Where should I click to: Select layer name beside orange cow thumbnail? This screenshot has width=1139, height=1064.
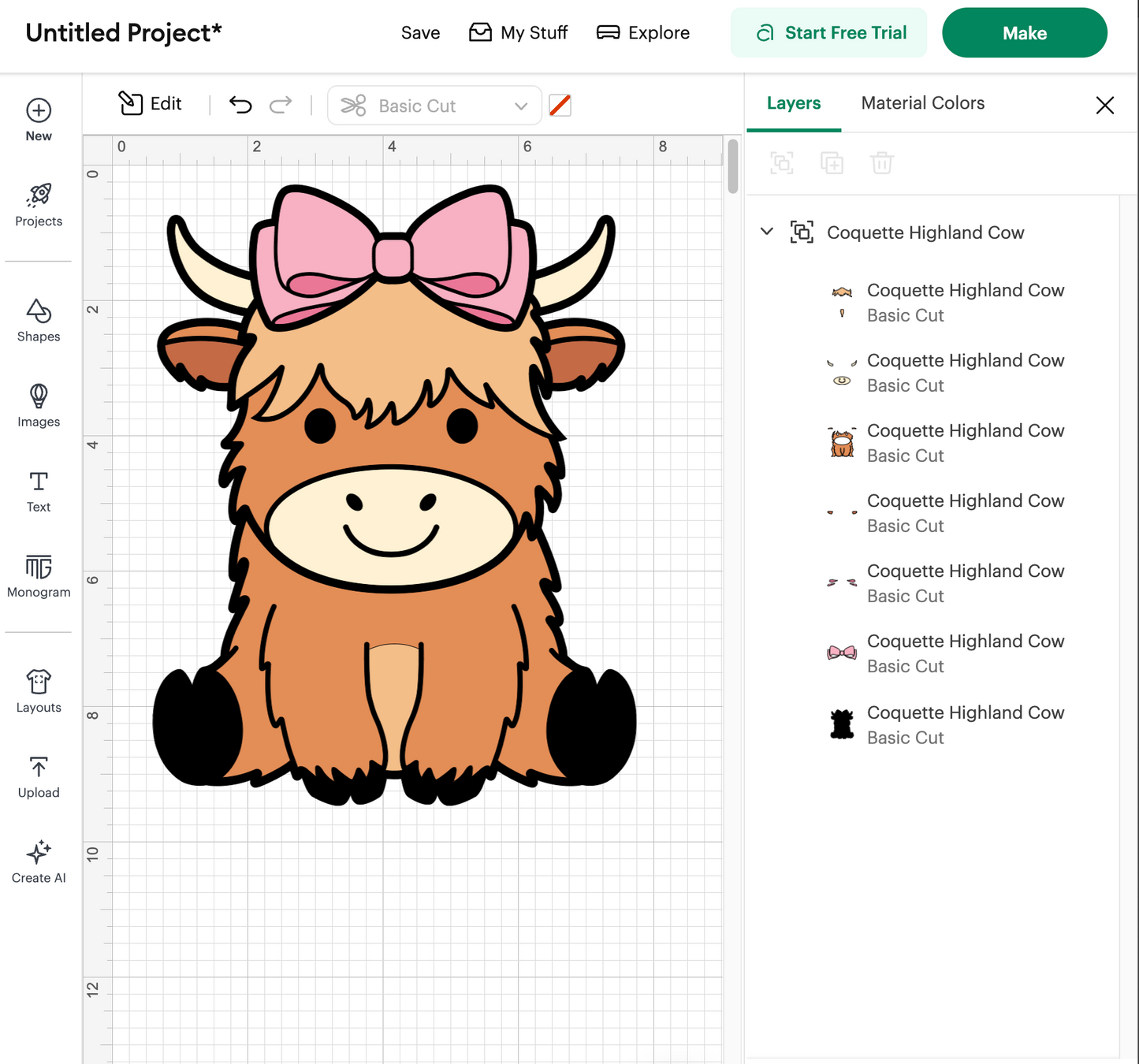click(x=966, y=430)
